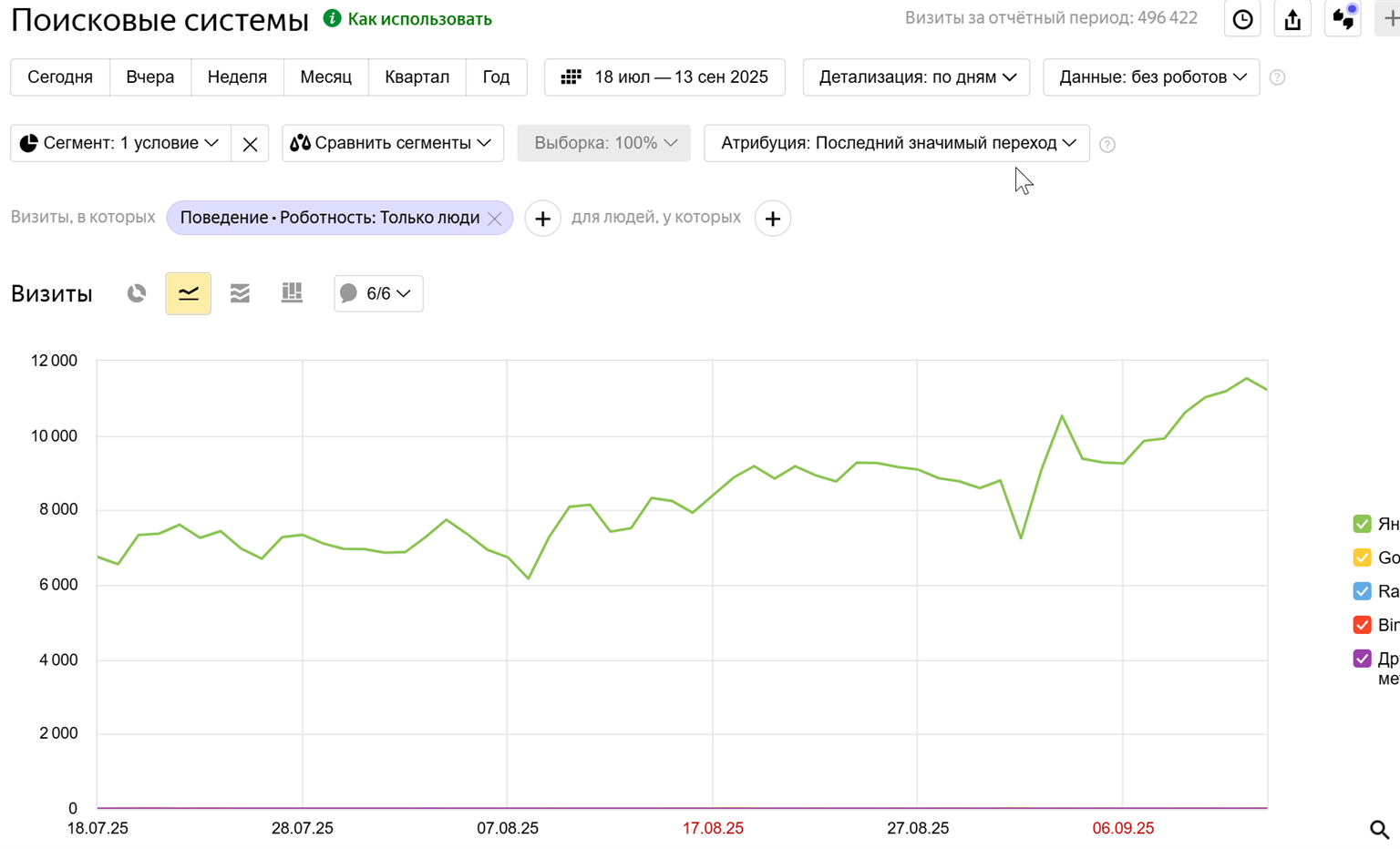Expand the Сравнить сегменты dropdown

[392, 143]
